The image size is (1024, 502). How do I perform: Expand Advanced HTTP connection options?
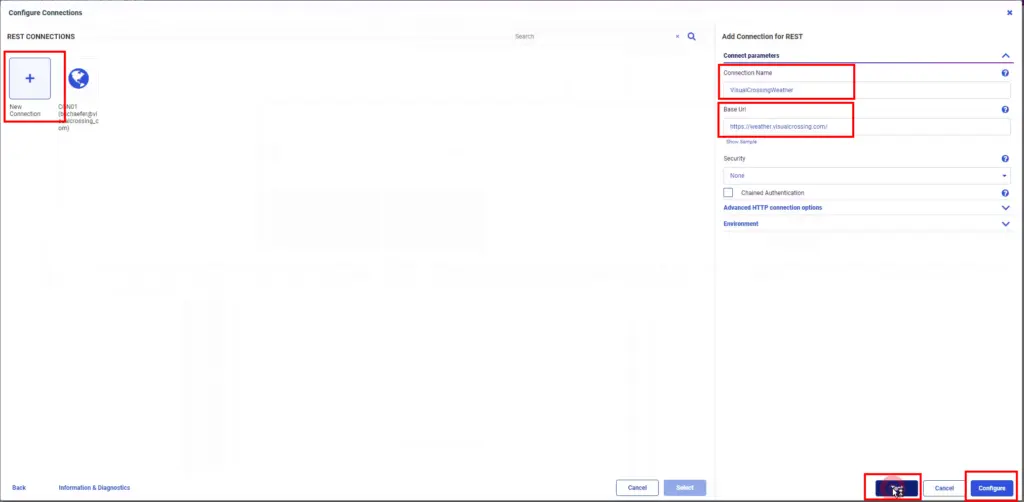click(1005, 208)
